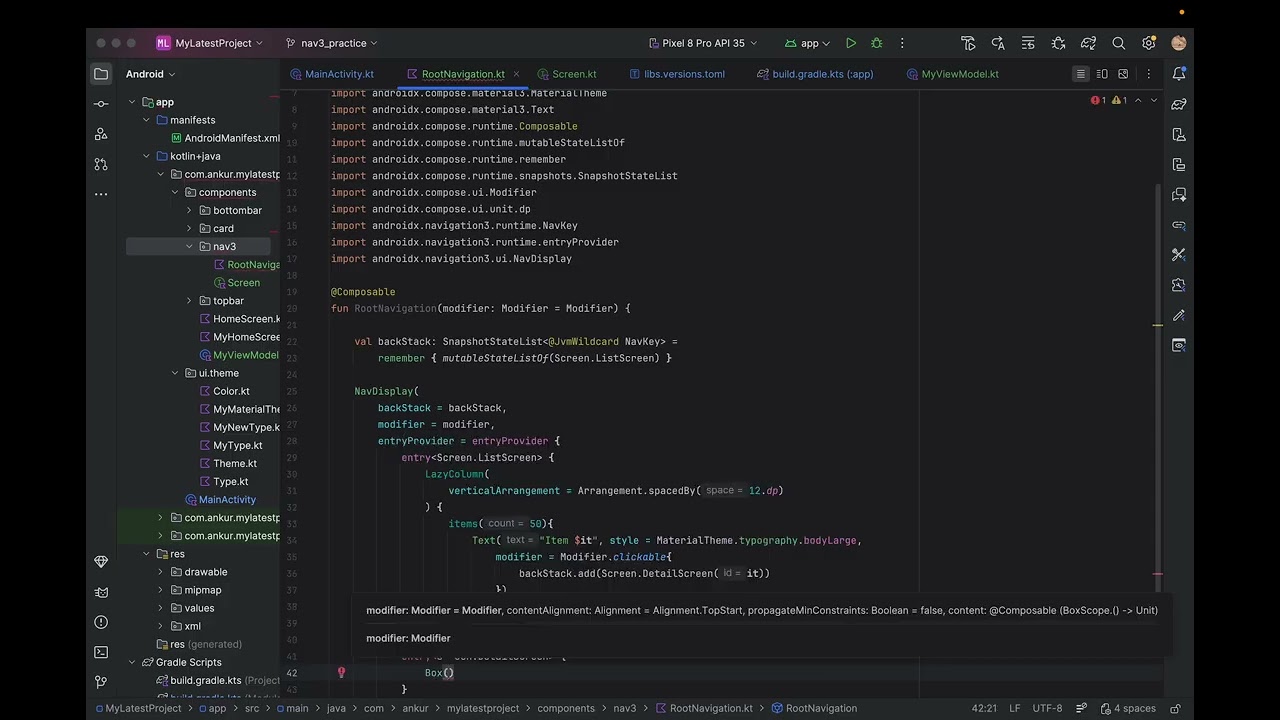Viewport: 1280px width, 720px height.
Task: Collapse the nav3 folder
Action: (189, 247)
